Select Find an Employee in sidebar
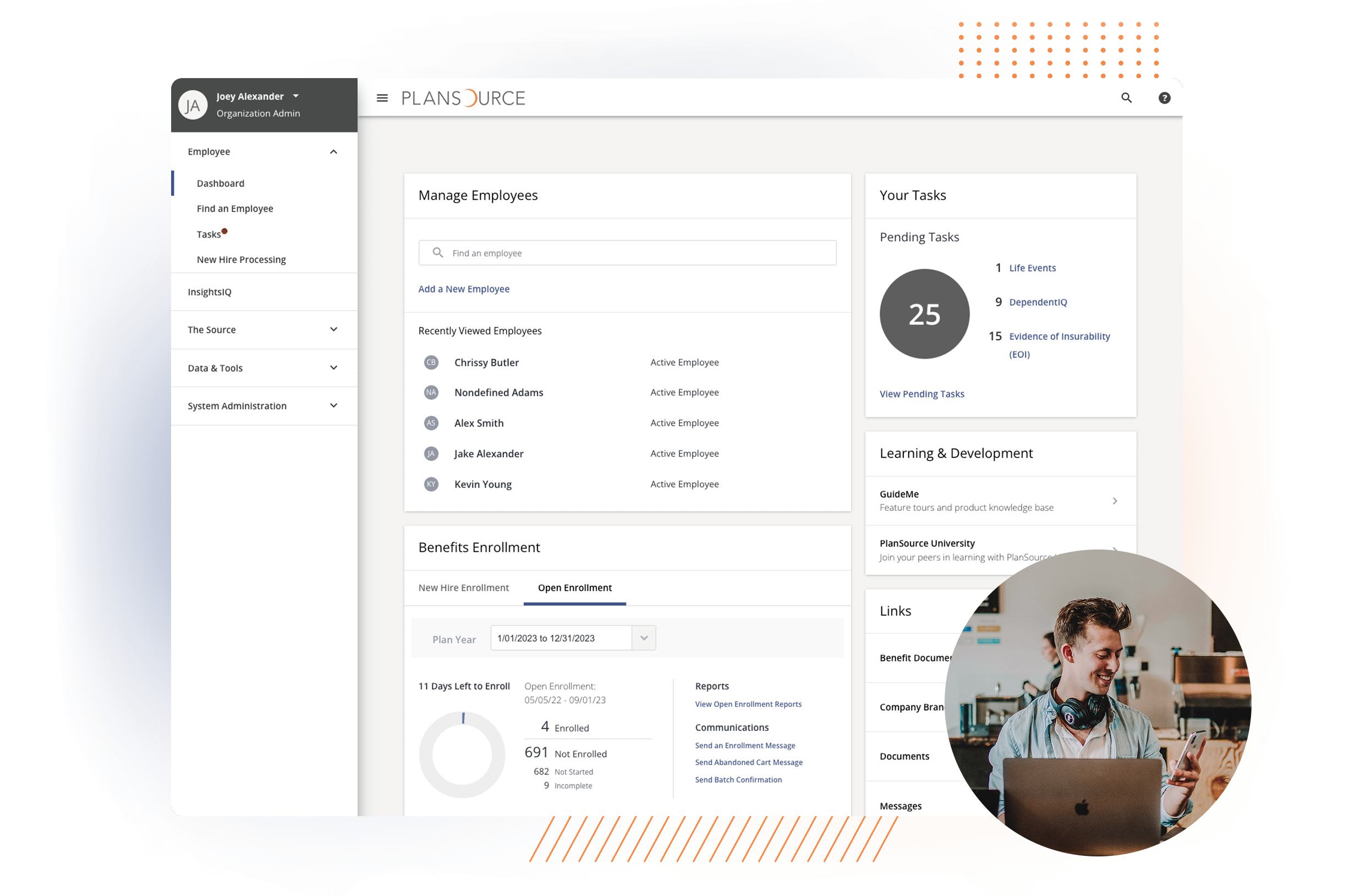Viewport: 1355px width, 896px height. [x=235, y=208]
